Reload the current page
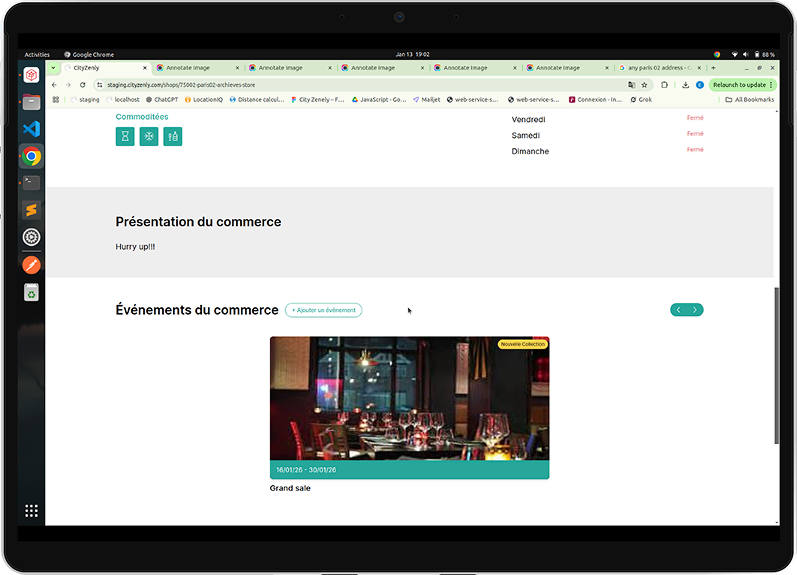 (x=82, y=85)
